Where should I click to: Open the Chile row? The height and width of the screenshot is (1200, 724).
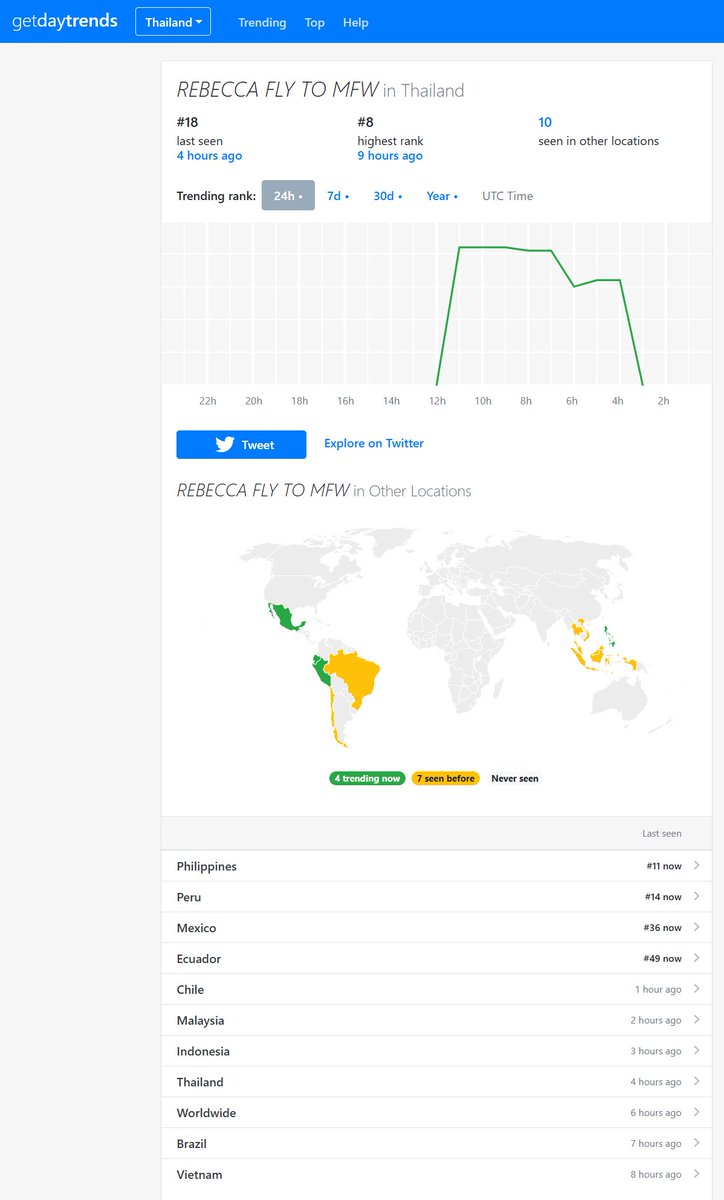pos(436,990)
